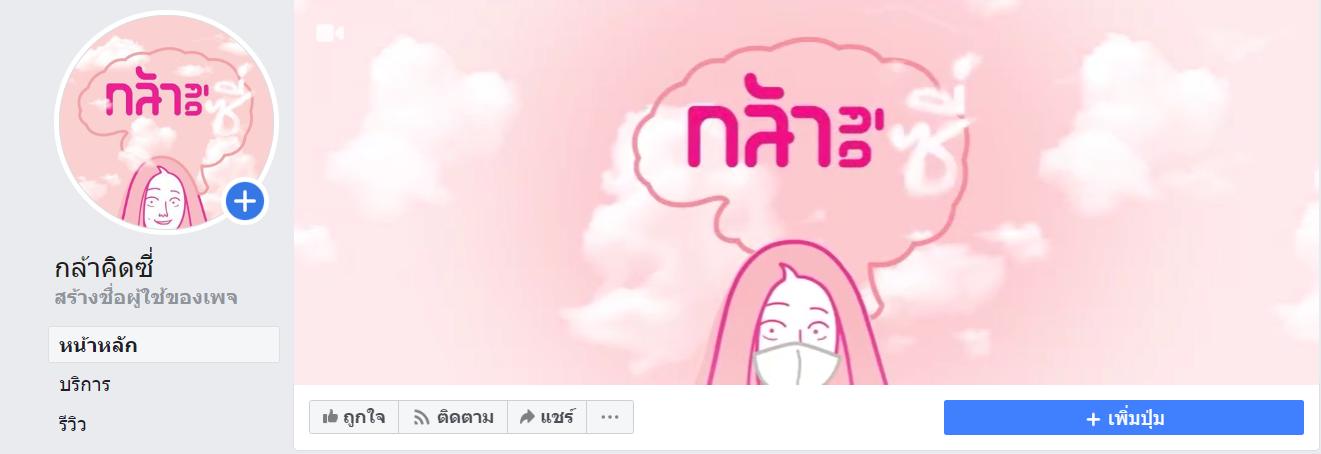Click the thumbs-up icon in ถูกใจ
This screenshot has height=454, width=1321.
[330, 417]
